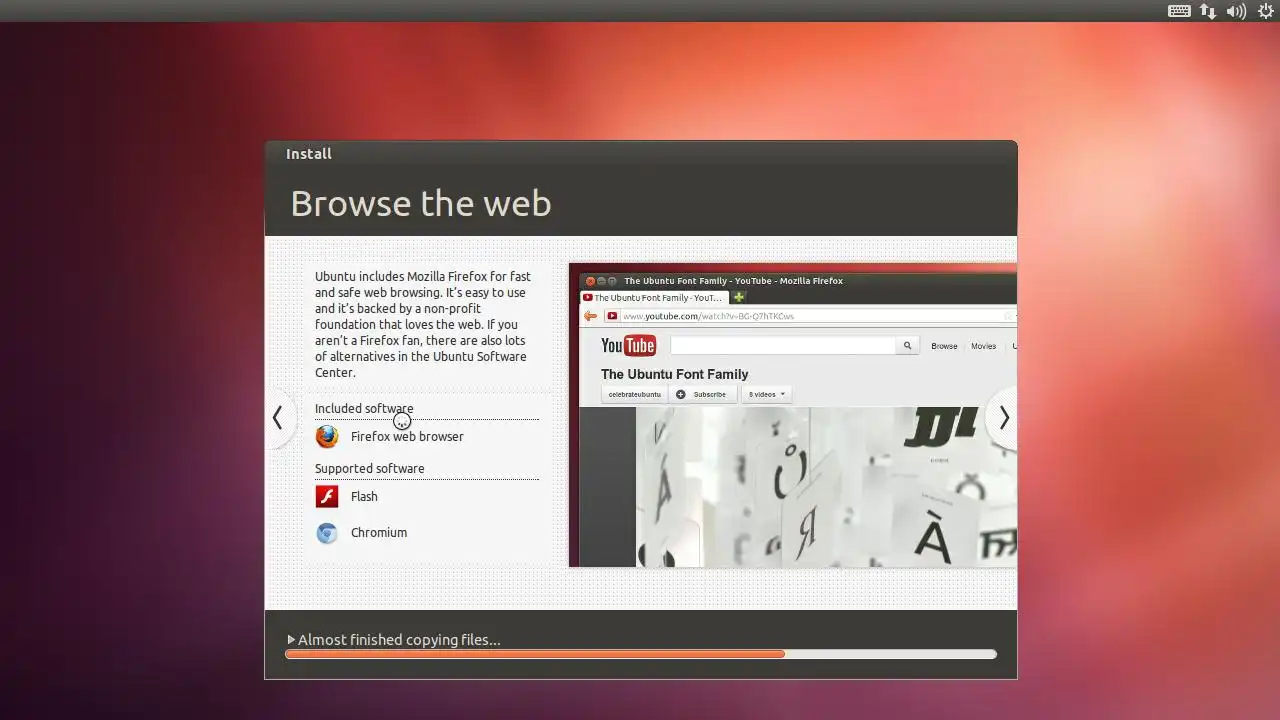Open the pictured '8 videos' dropdown

766,394
